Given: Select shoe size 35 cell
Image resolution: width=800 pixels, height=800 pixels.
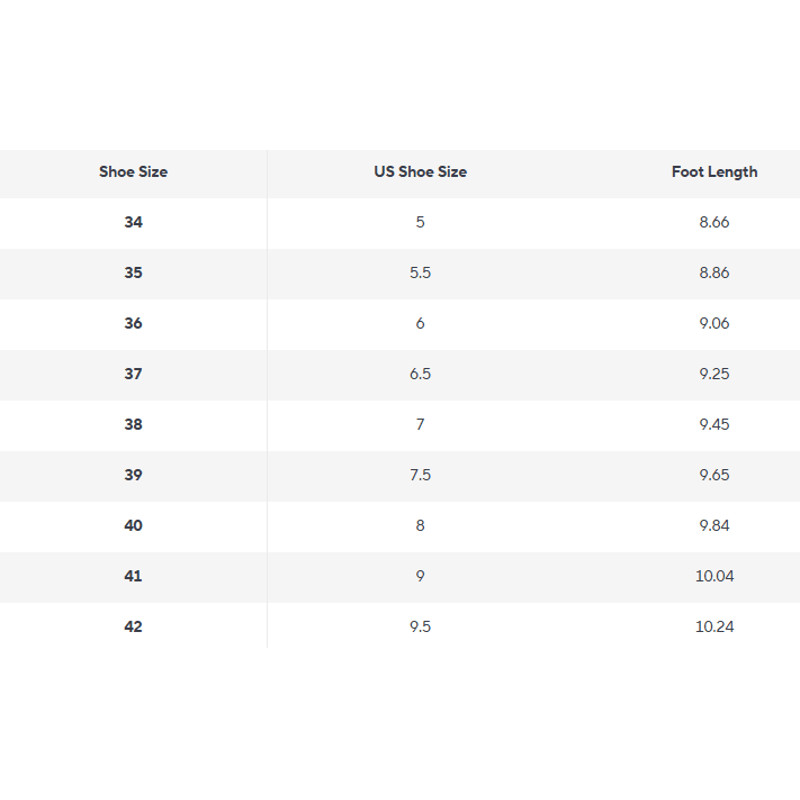Looking at the screenshot, I should click(133, 273).
